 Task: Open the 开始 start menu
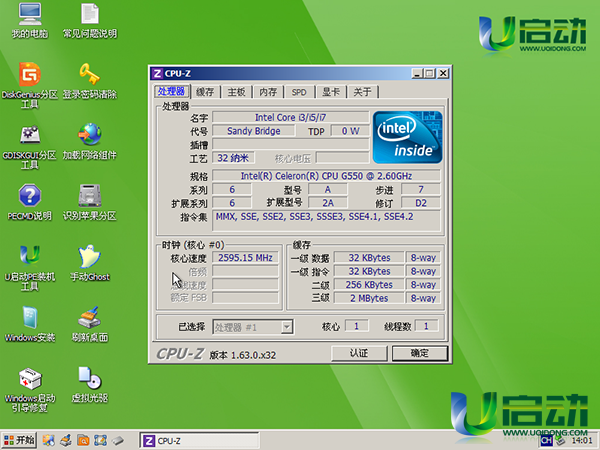pos(19,440)
